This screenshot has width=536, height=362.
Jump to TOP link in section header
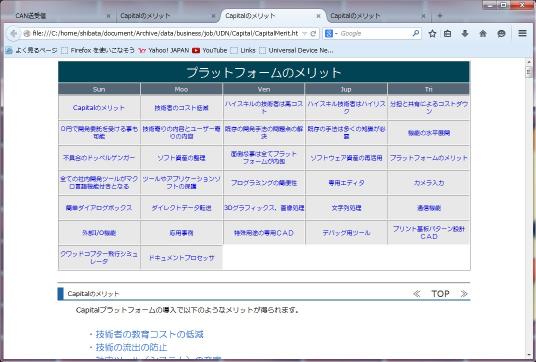(x=440, y=294)
